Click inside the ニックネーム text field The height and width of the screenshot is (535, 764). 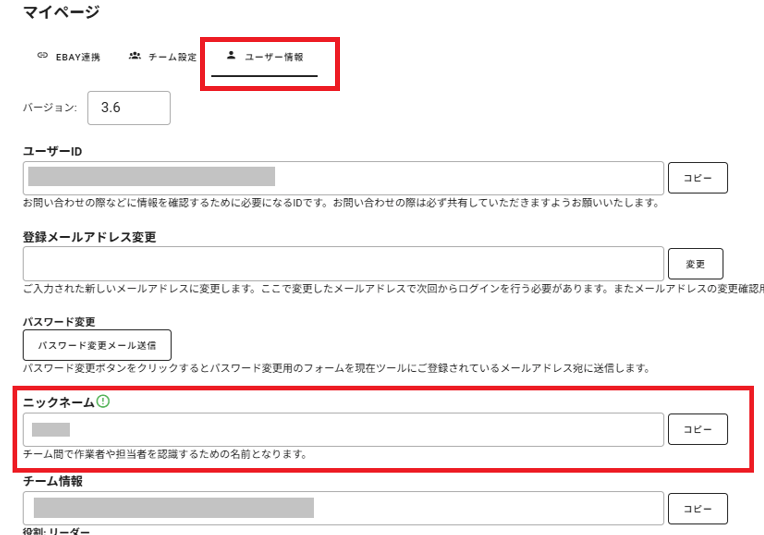[343, 429]
